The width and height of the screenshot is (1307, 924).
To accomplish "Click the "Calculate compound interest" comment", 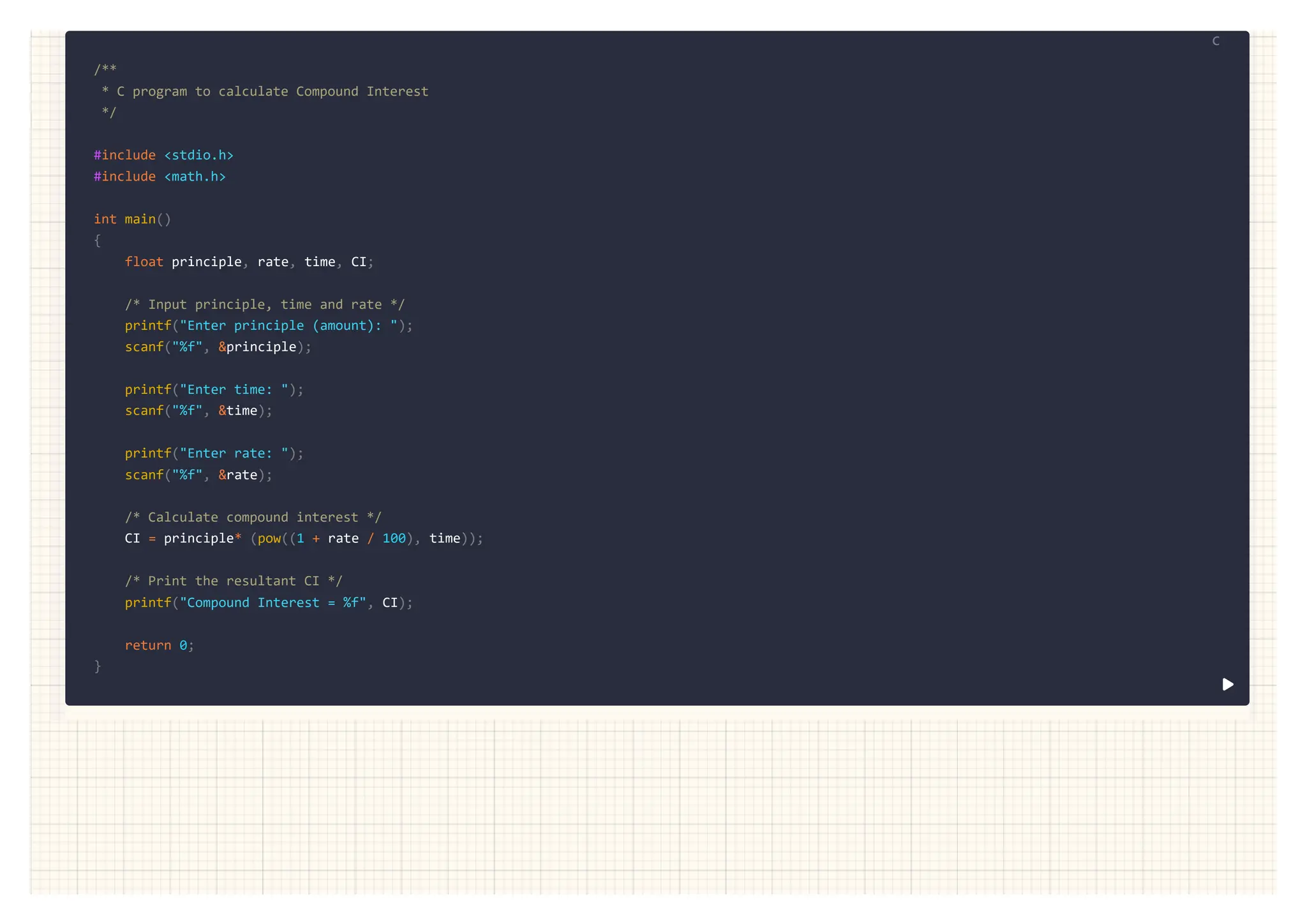I will tap(253, 517).
